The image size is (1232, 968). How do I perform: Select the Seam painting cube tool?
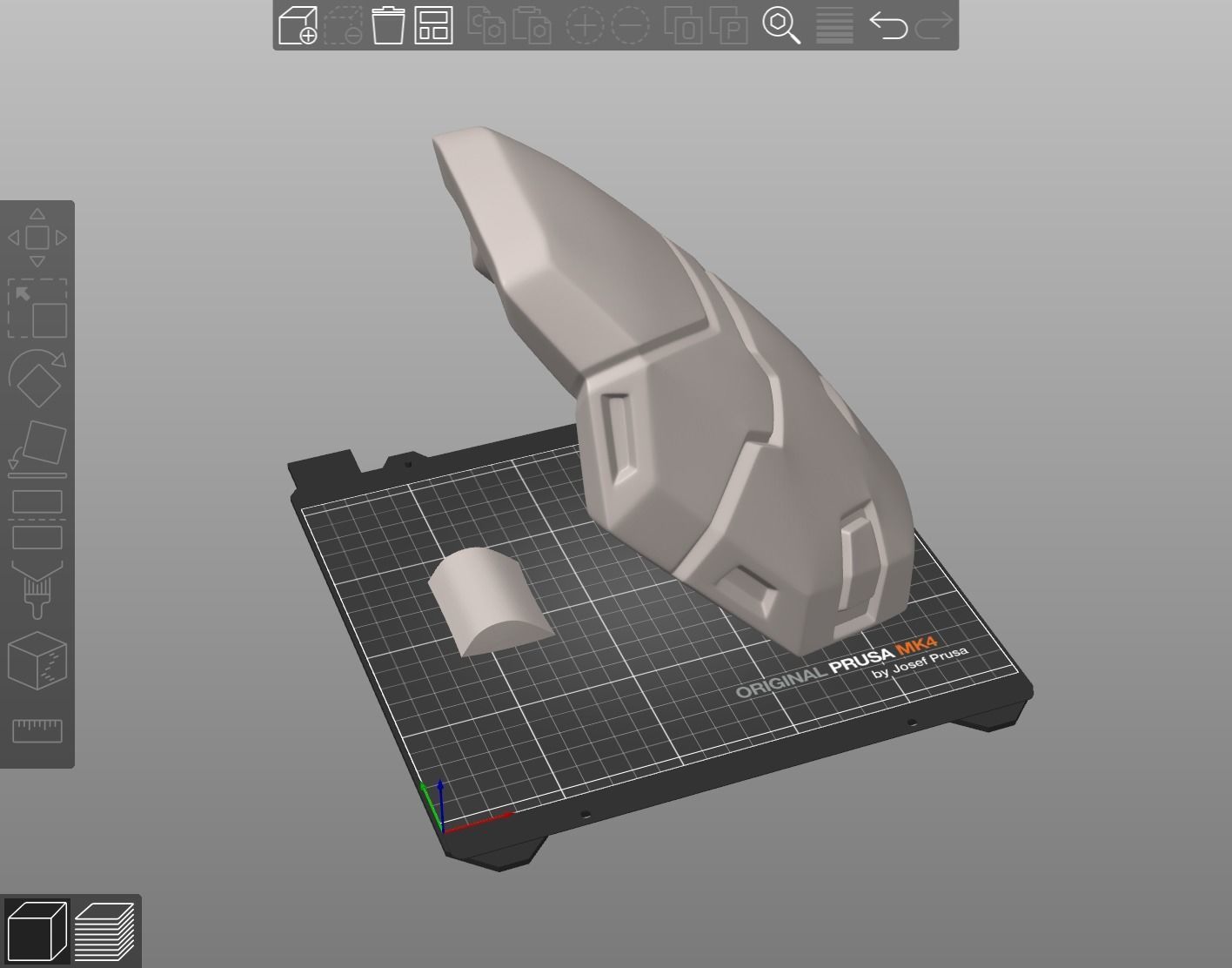[37, 661]
